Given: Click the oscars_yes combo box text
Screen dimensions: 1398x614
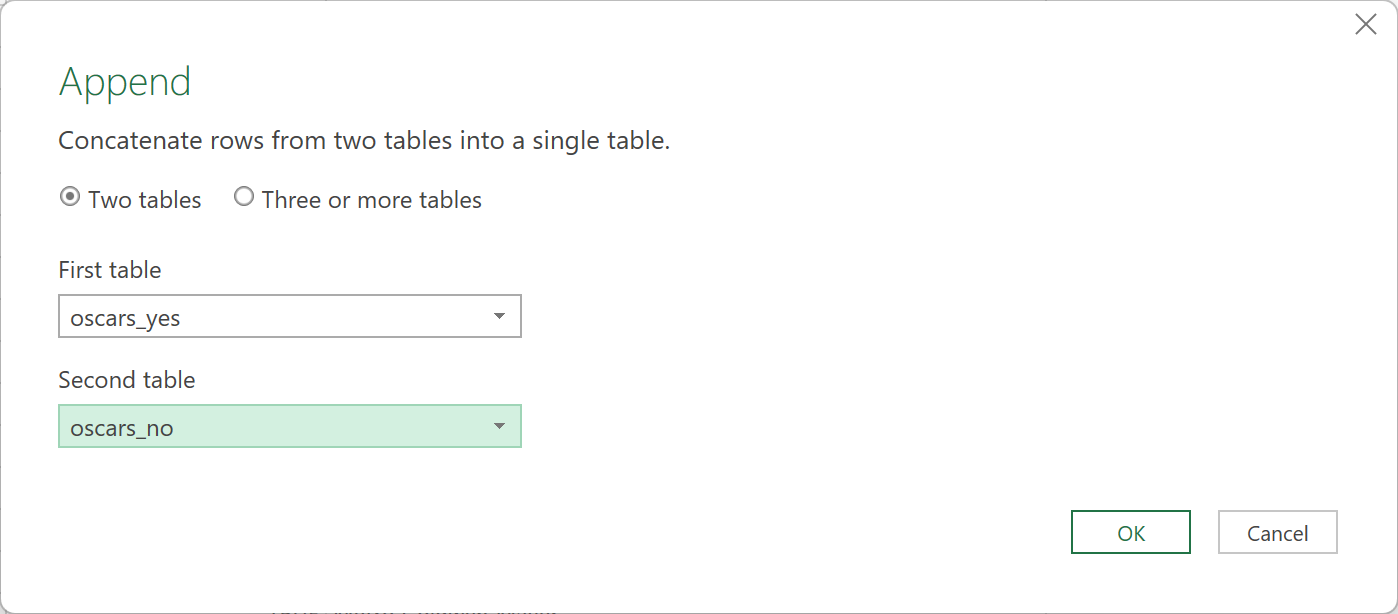Looking at the screenshot, I should pyautogui.click(x=125, y=318).
